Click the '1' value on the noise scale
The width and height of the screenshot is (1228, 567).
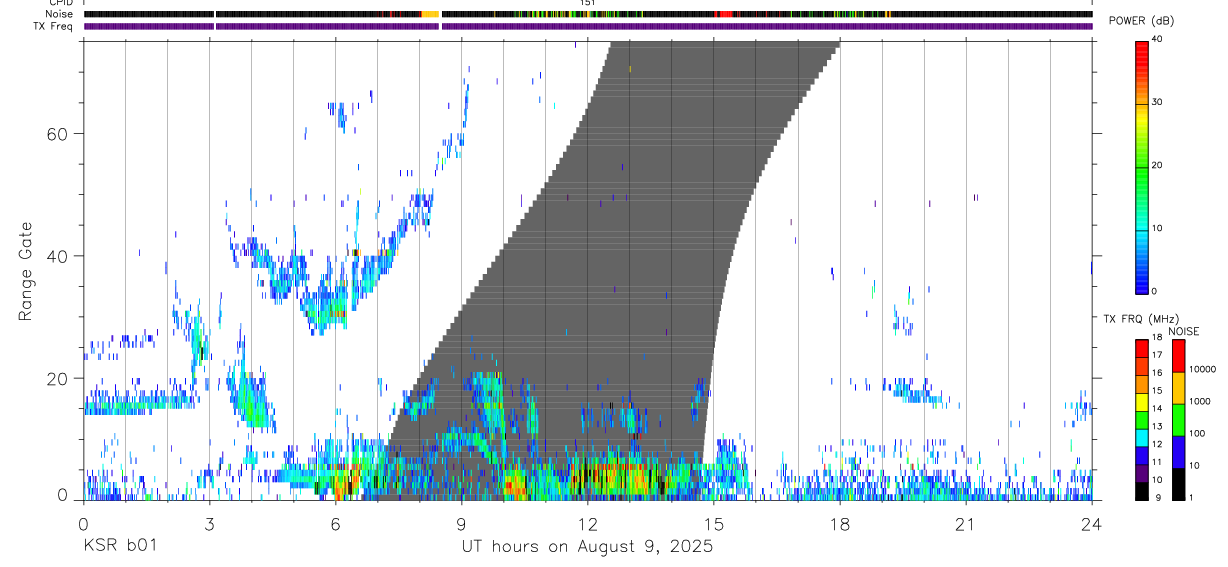[1191, 497]
